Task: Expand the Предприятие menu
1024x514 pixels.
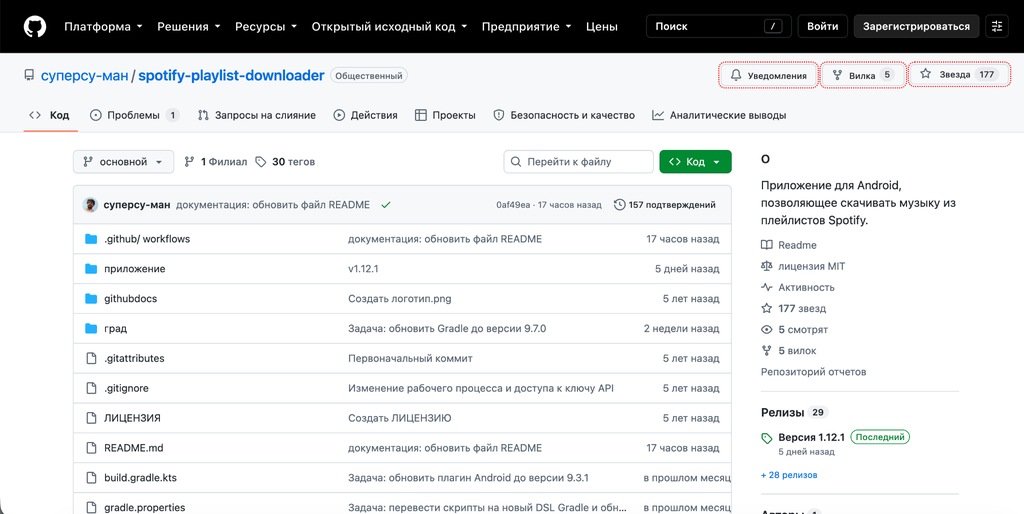Action: tap(526, 27)
